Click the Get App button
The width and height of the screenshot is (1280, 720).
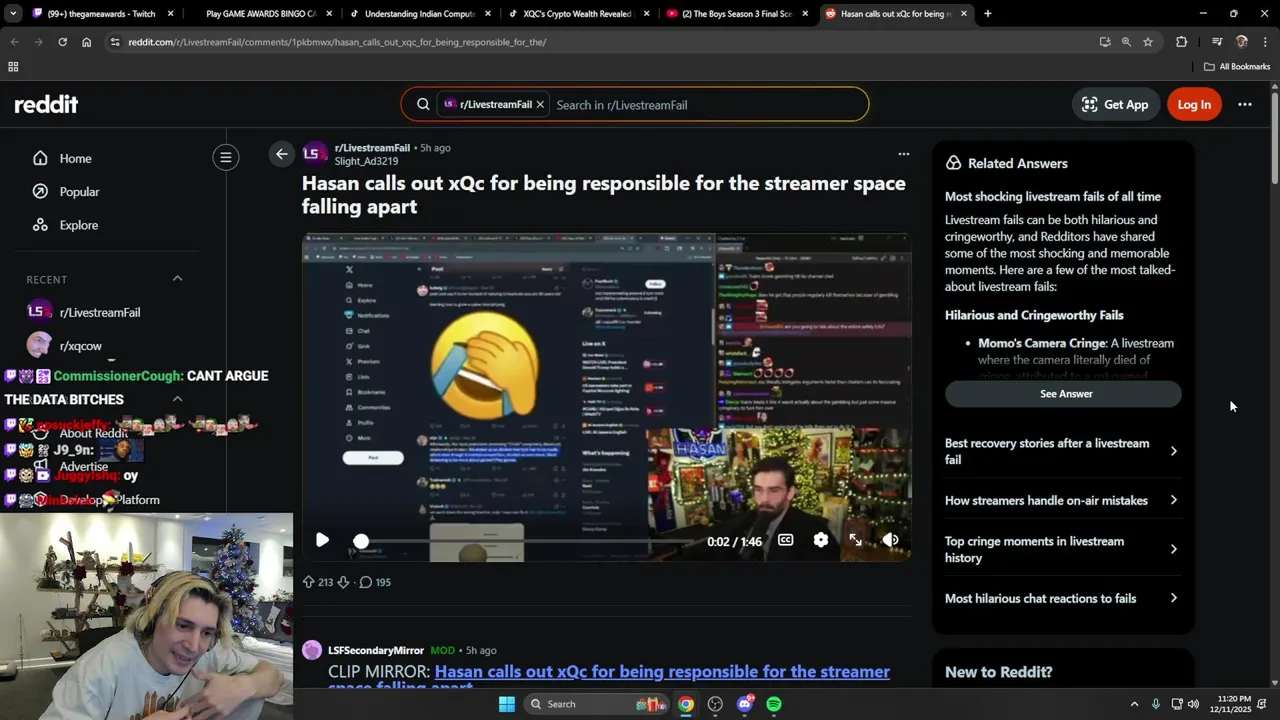(x=1115, y=104)
